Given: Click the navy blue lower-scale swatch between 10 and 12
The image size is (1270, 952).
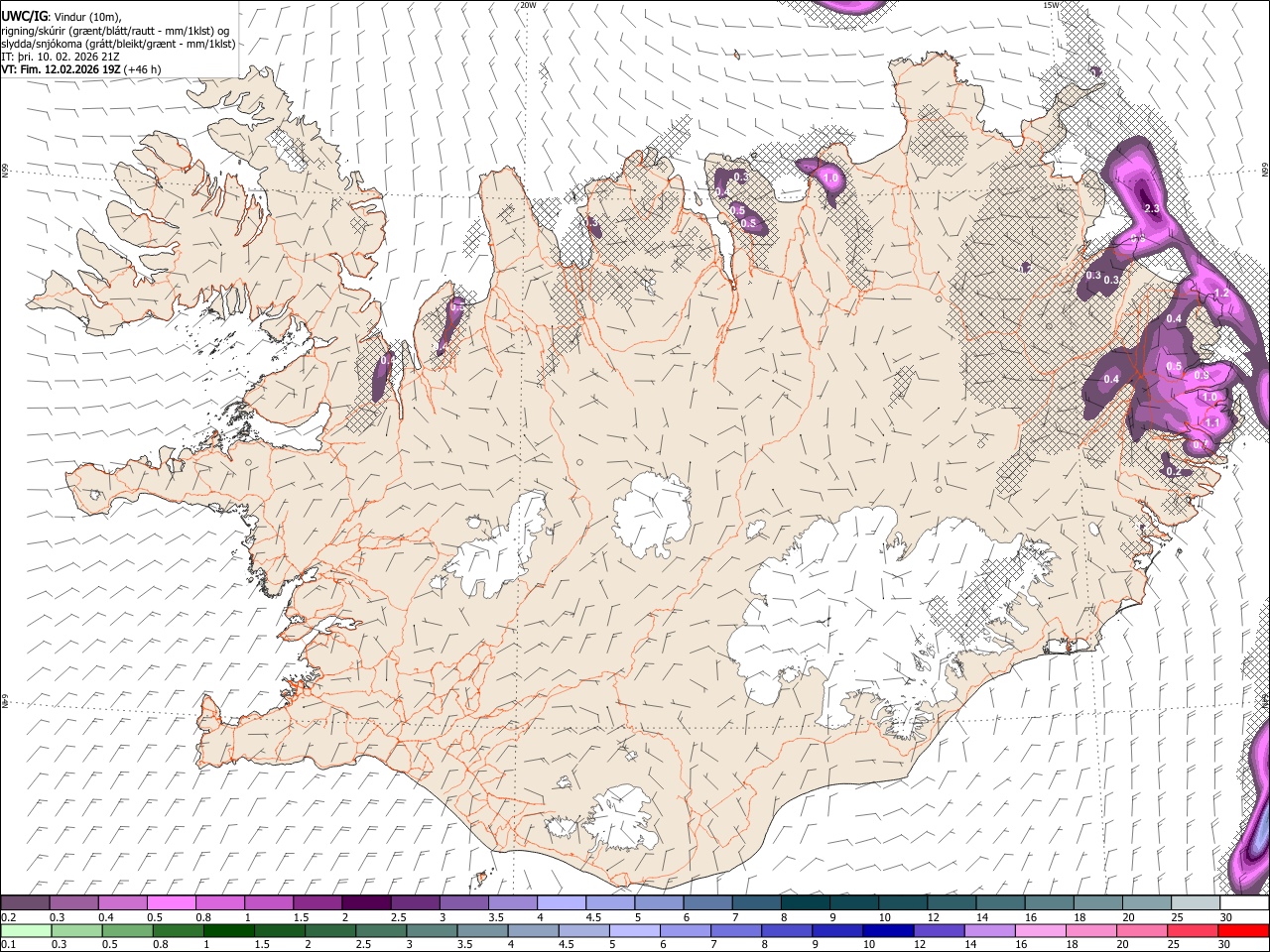Looking at the screenshot, I should pos(888,930).
